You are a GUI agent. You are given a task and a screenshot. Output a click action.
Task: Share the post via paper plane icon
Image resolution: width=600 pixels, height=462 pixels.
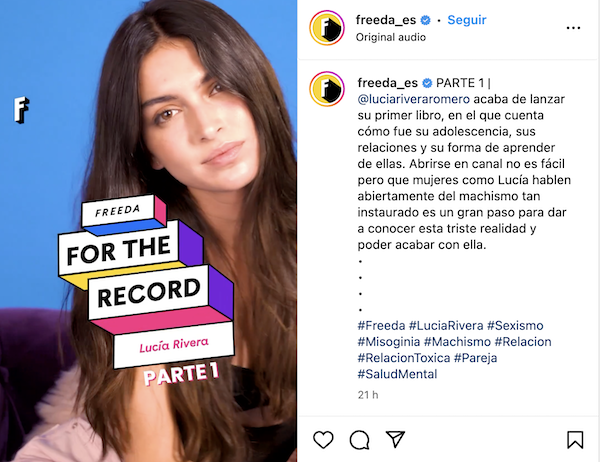[395, 439]
